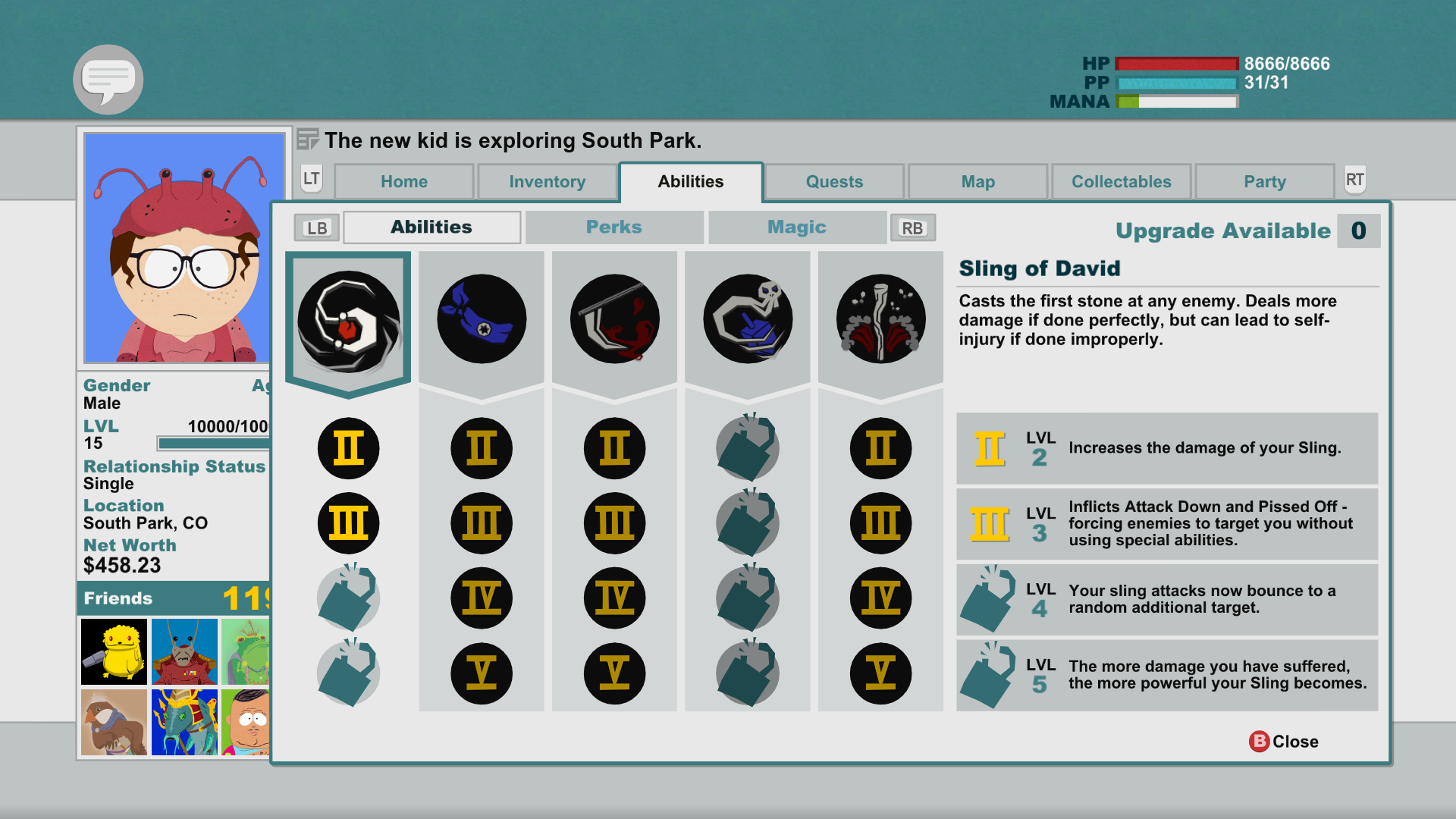Open the Quests tab
This screenshot has height=819, width=1456.
tap(834, 182)
